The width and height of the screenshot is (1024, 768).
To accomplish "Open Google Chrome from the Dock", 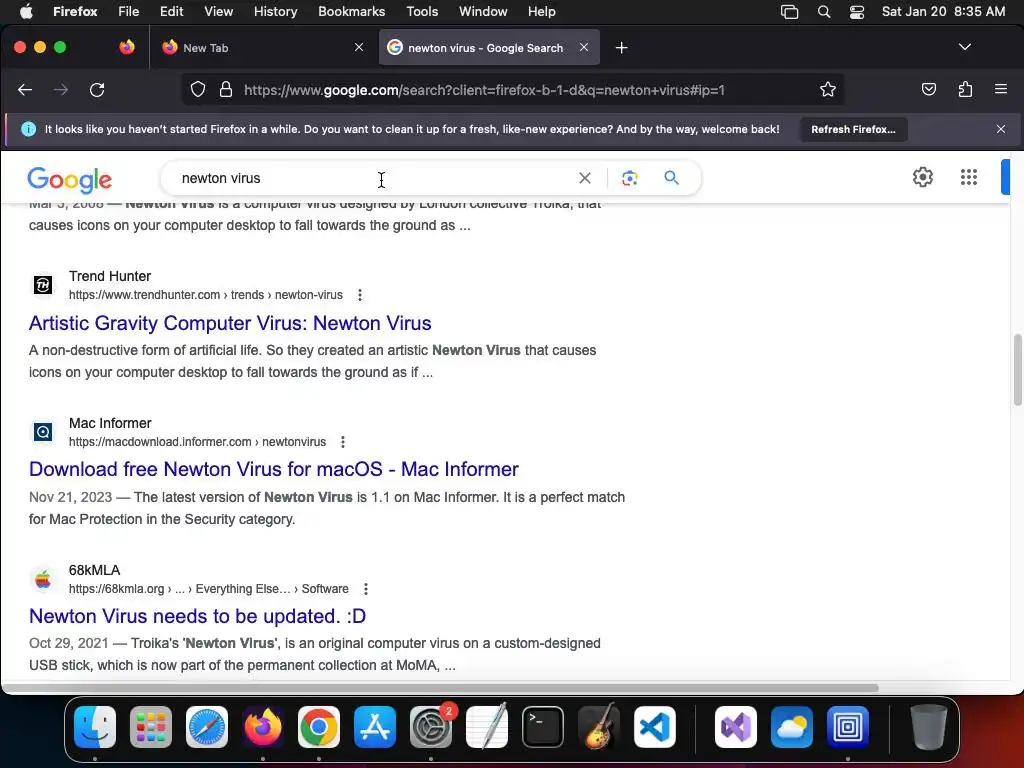I will pos(319,726).
